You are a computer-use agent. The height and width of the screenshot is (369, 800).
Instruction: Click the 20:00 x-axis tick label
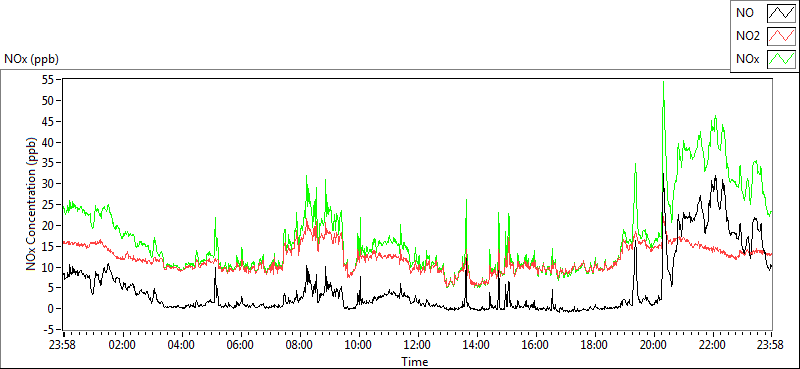coord(654,345)
